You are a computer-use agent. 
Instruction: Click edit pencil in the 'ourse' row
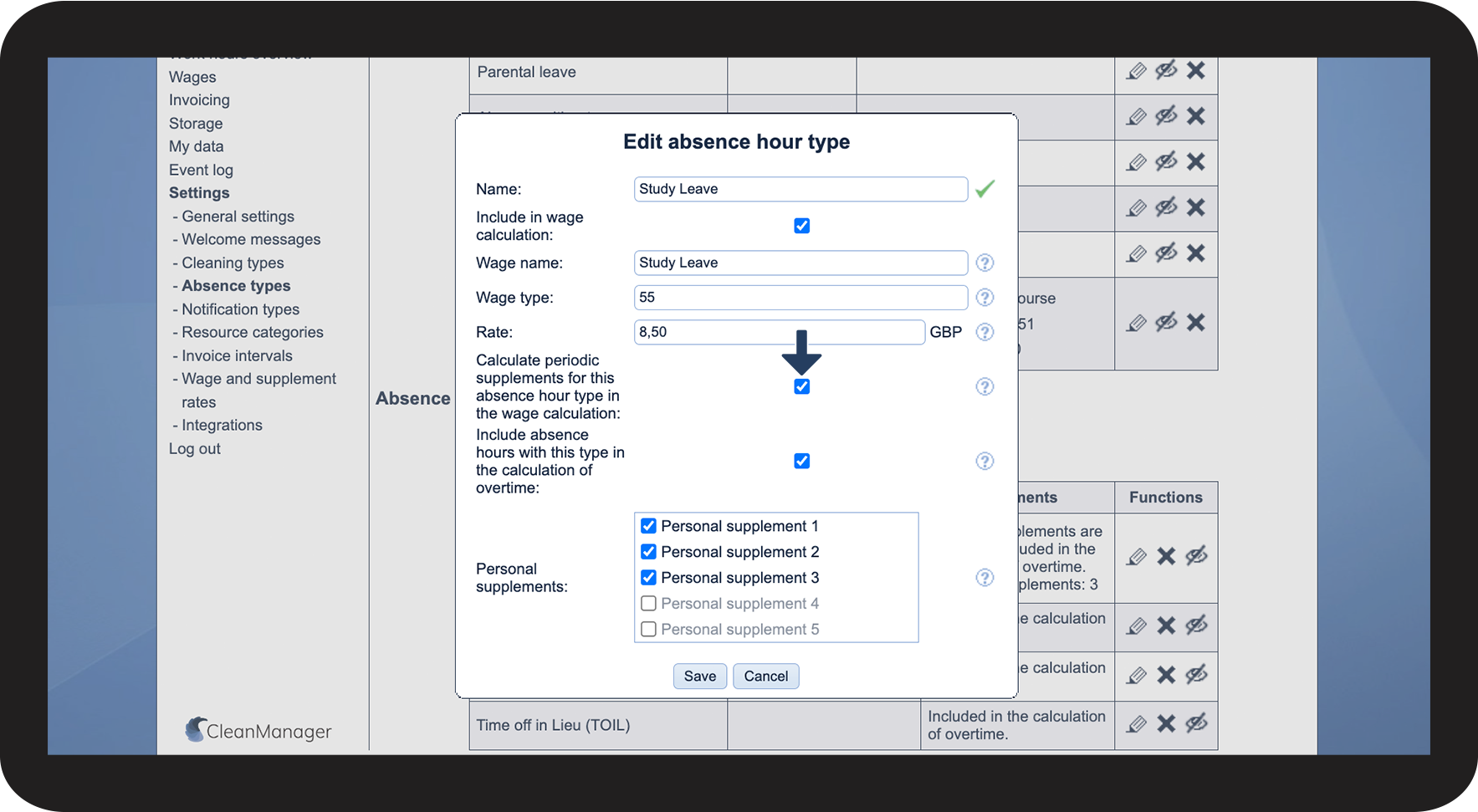[1136, 323]
